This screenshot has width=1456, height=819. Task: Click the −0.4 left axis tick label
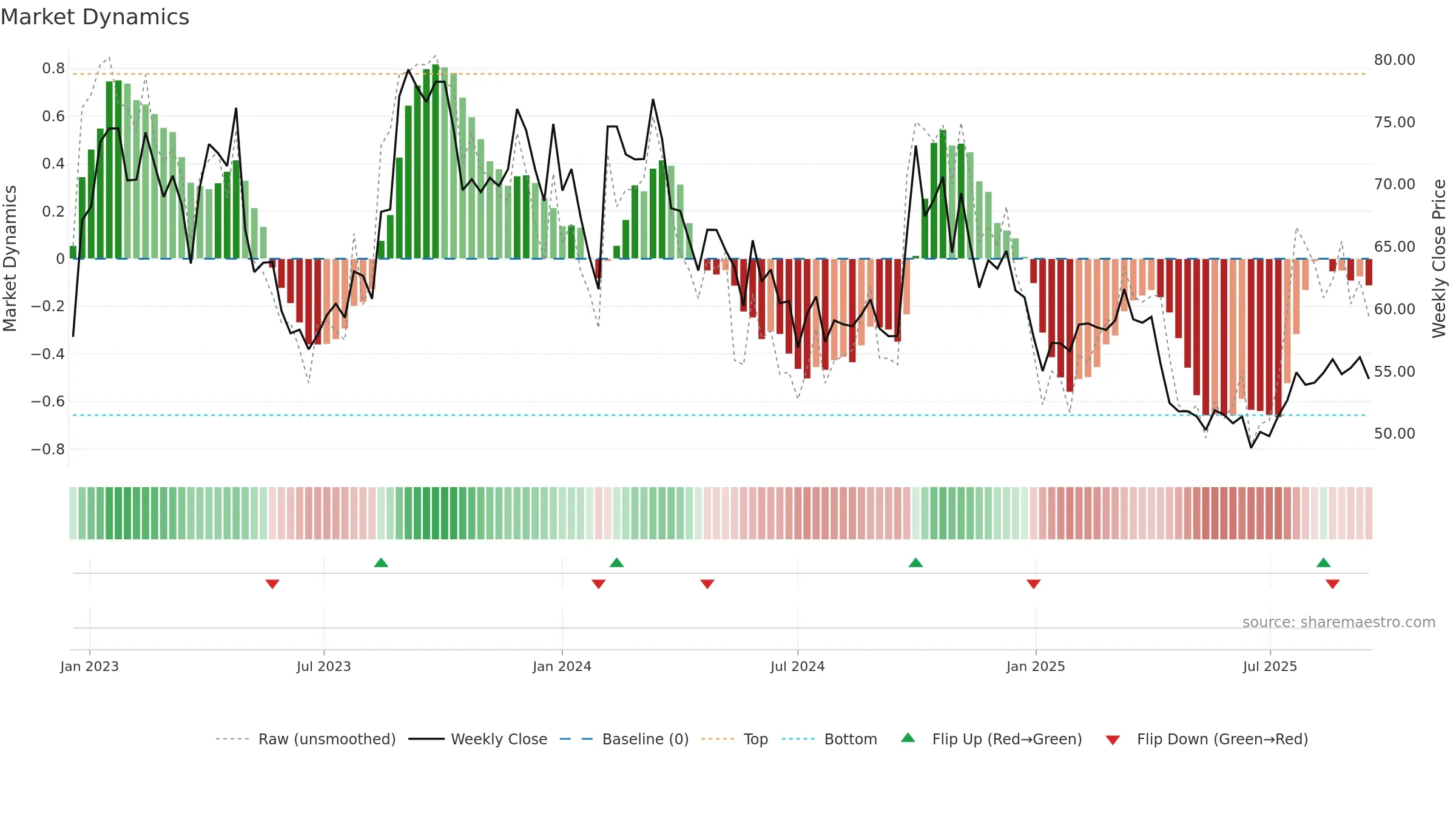click(x=48, y=354)
